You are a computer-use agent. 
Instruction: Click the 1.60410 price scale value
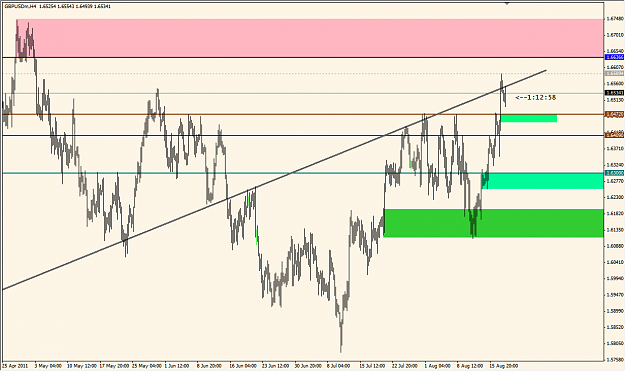615,262
